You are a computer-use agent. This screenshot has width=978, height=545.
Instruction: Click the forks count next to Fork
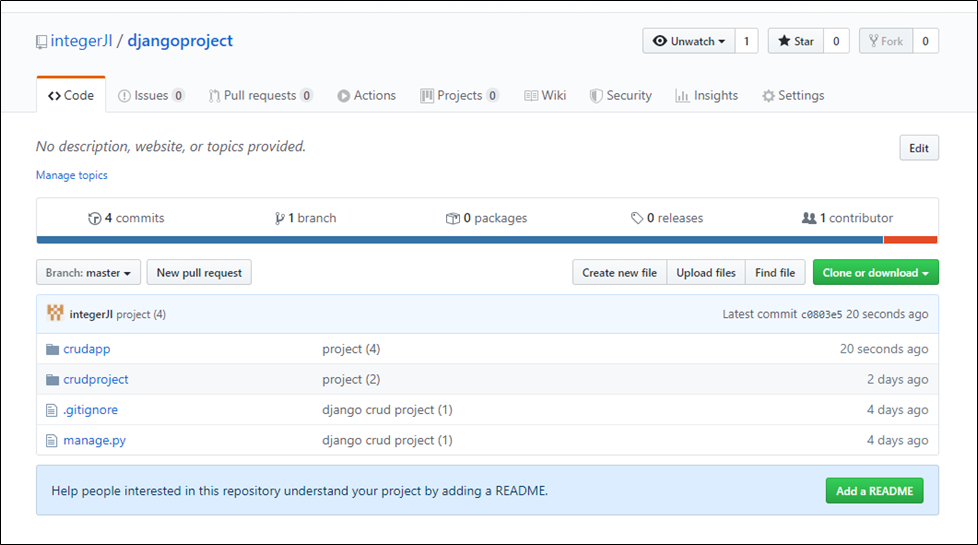[926, 41]
